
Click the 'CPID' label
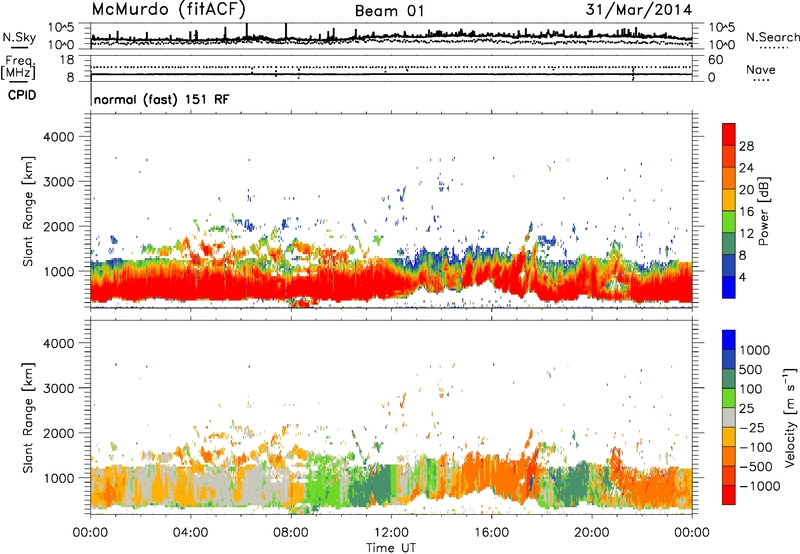(22, 95)
